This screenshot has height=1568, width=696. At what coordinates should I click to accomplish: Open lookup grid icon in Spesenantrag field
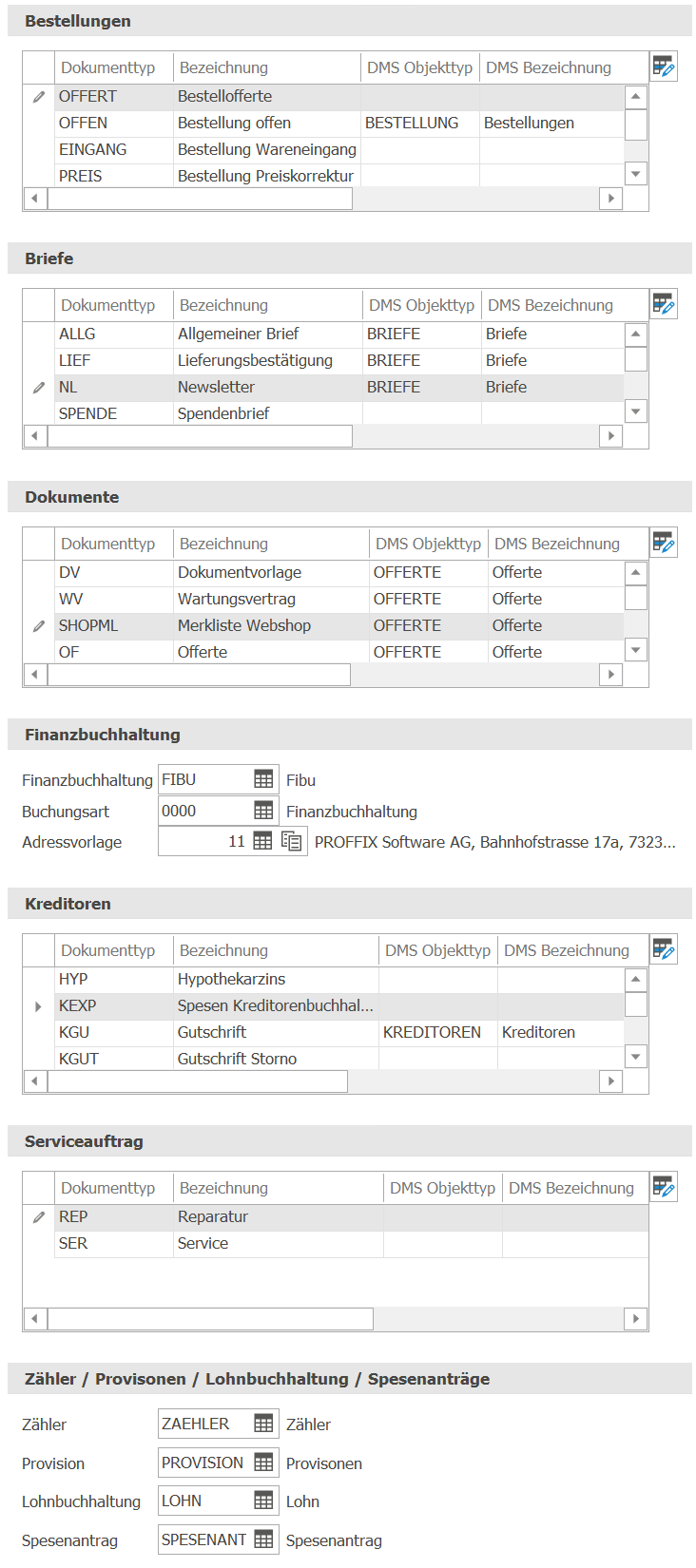(x=263, y=1539)
